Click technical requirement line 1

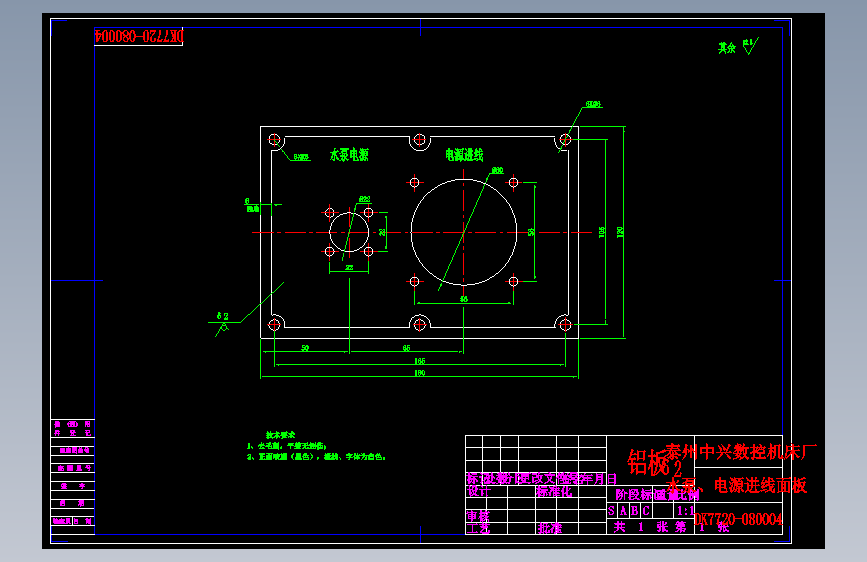286,446
